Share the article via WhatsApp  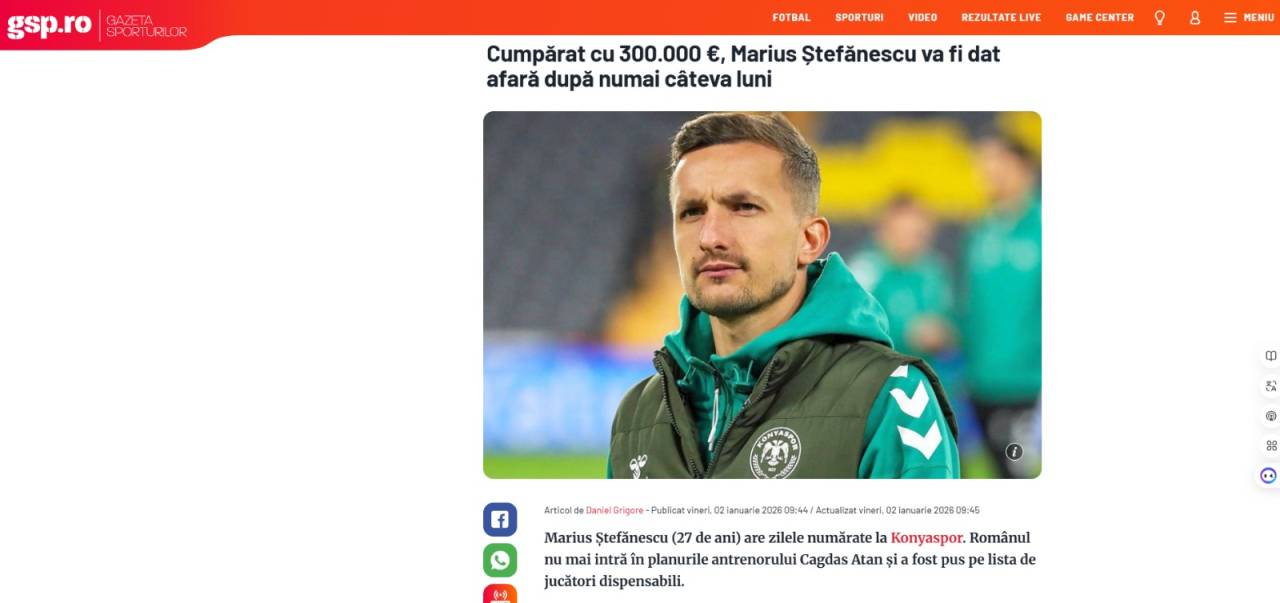coord(500,560)
